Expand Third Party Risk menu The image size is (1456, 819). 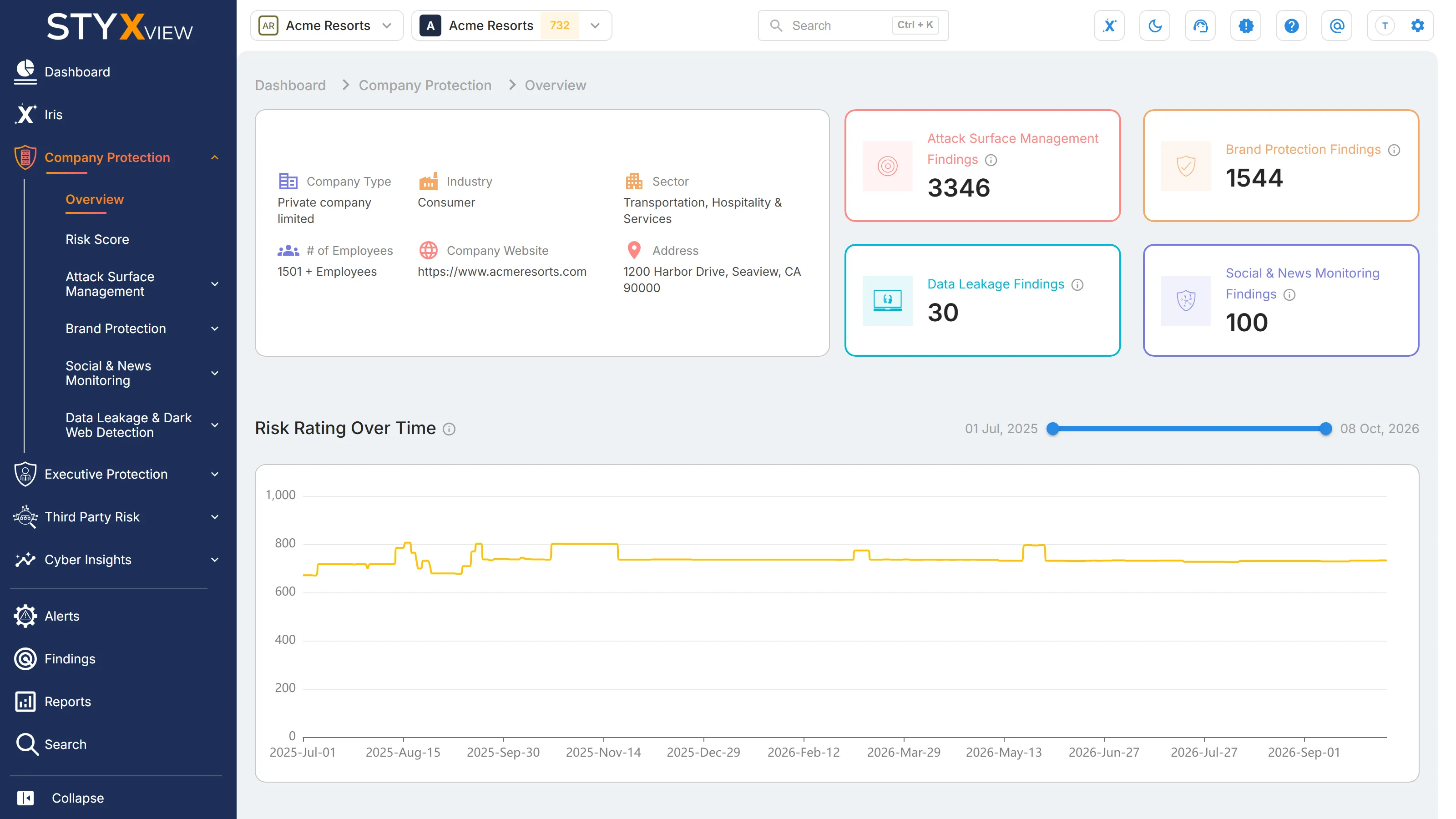[x=215, y=516]
